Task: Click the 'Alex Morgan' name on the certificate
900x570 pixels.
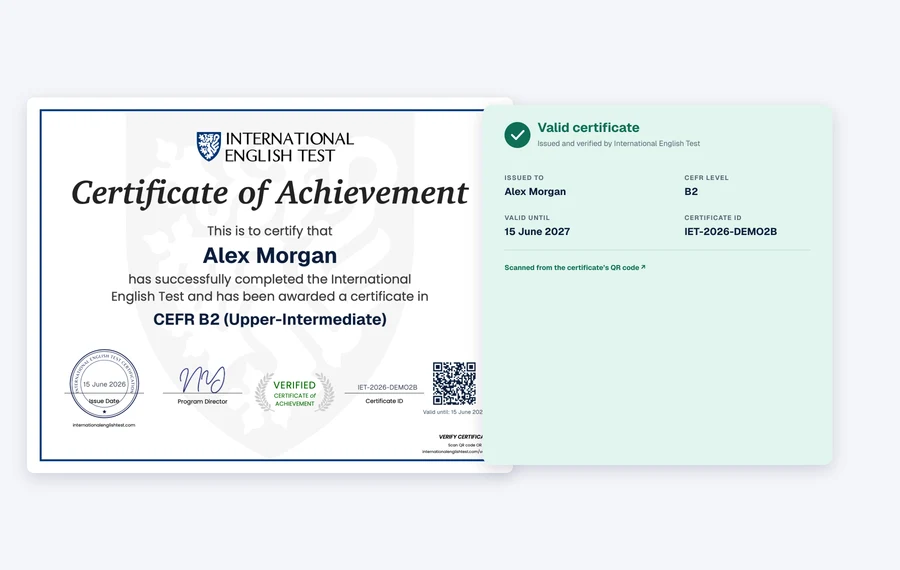Action: click(x=270, y=255)
